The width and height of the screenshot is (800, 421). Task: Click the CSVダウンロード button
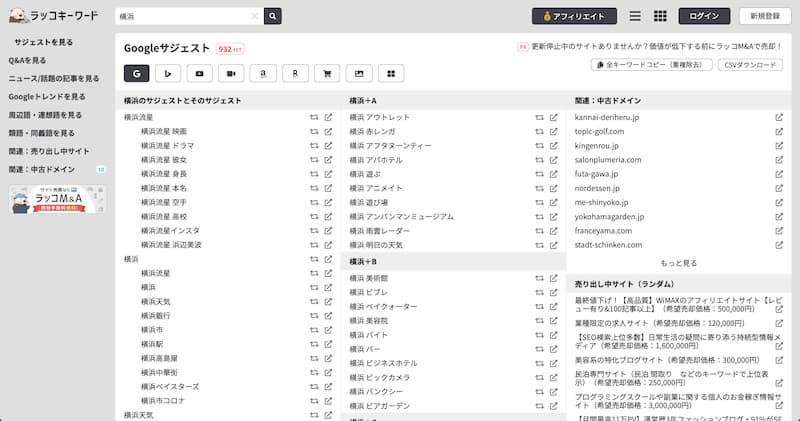tap(750, 65)
